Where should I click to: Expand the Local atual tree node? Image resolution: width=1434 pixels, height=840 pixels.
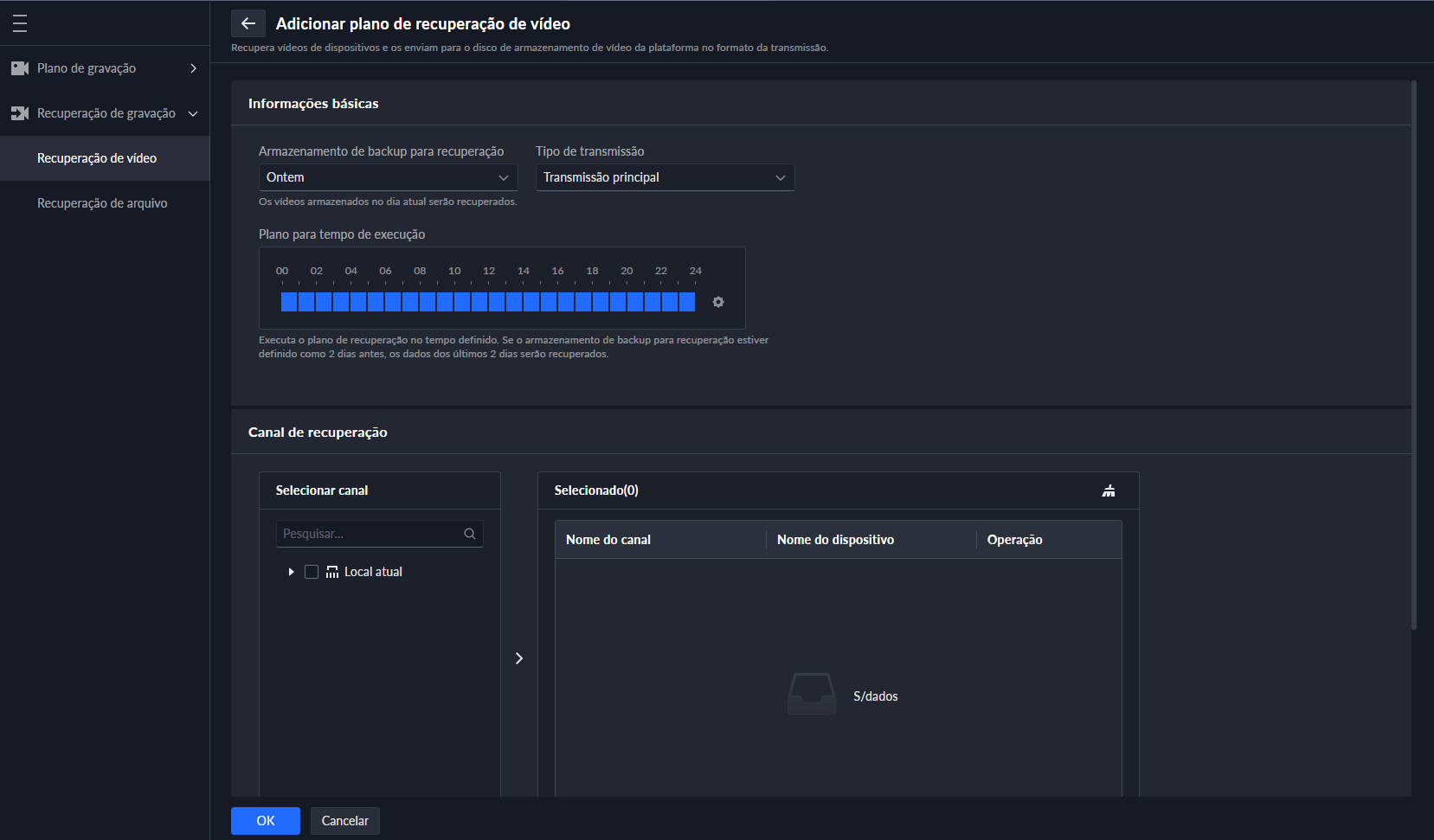tap(291, 572)
